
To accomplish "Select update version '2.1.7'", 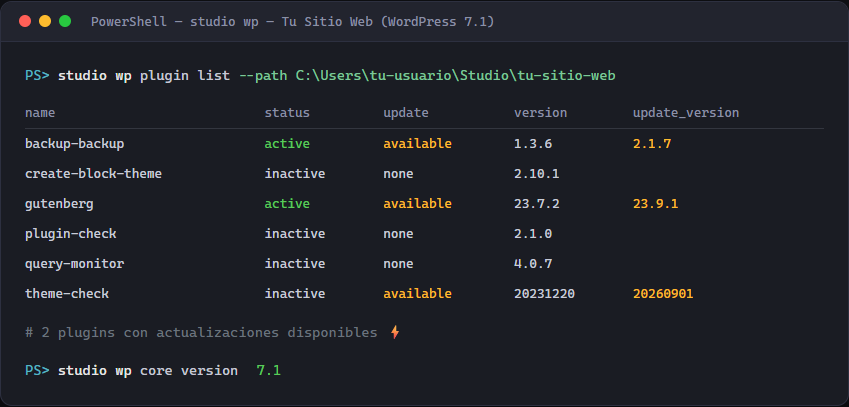I will click(652, 143).
